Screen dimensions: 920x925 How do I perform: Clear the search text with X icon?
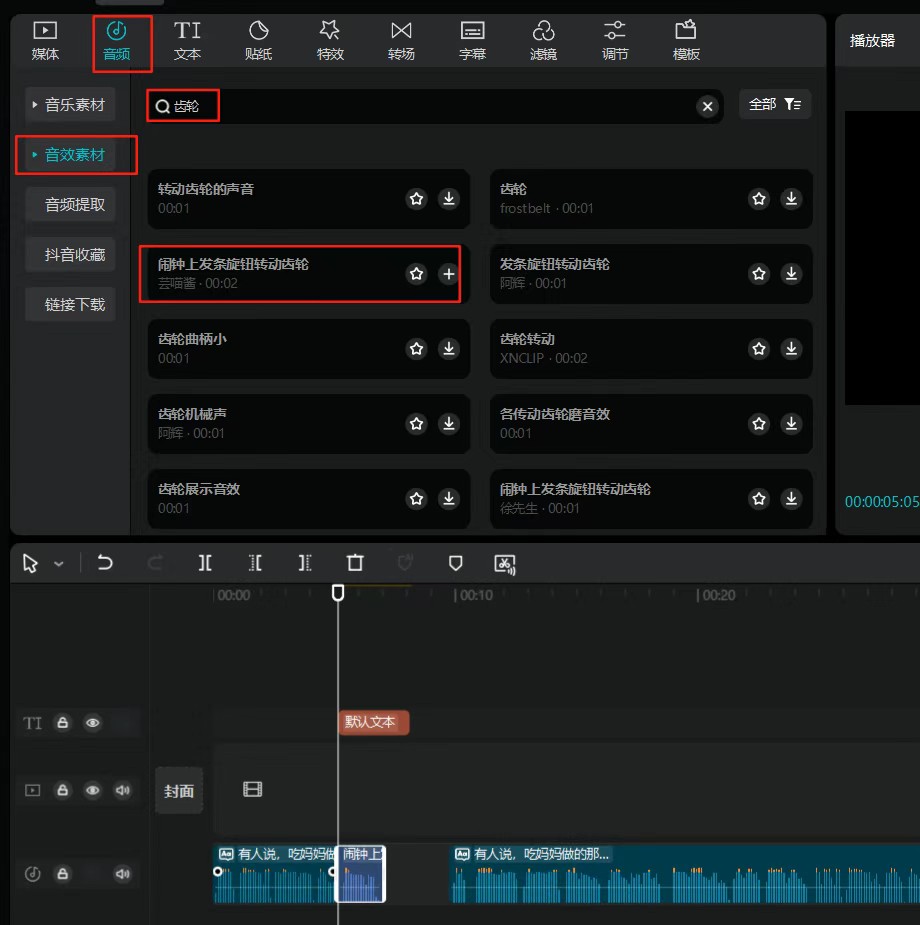[708, 107]
